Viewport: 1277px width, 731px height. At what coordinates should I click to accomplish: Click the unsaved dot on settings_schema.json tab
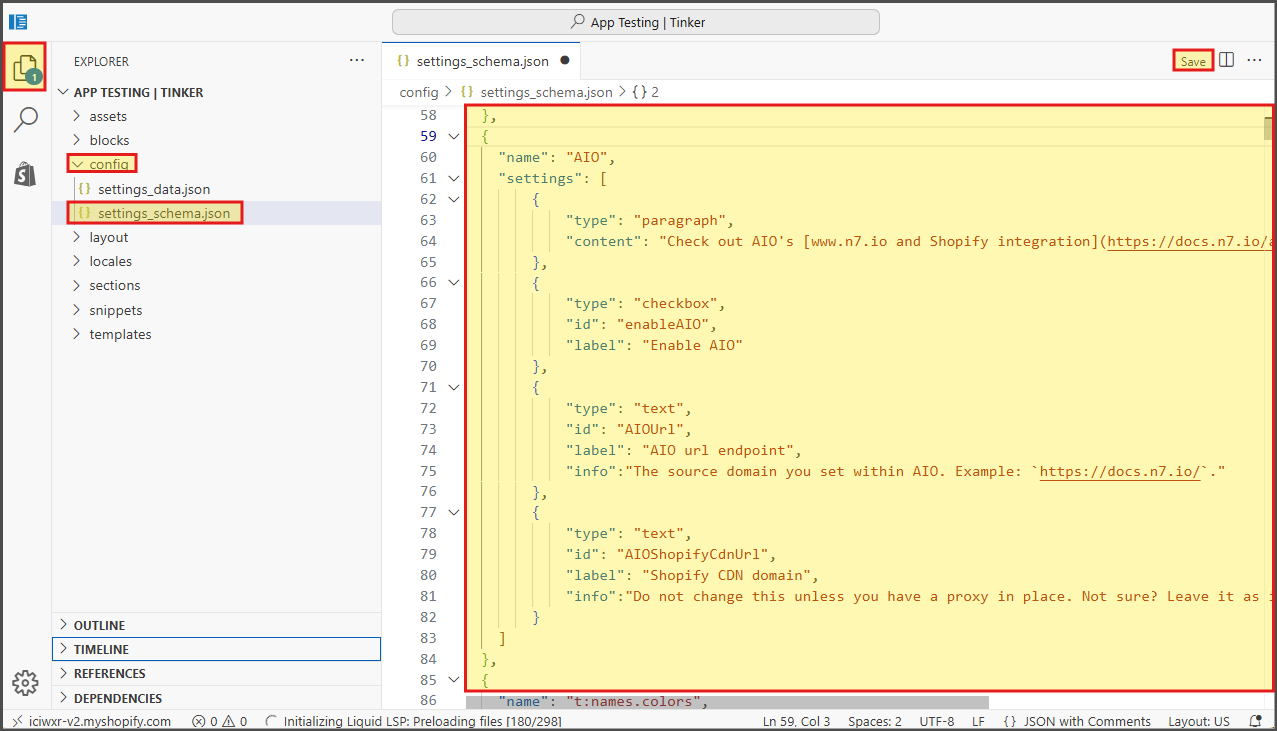click(564, 60)
